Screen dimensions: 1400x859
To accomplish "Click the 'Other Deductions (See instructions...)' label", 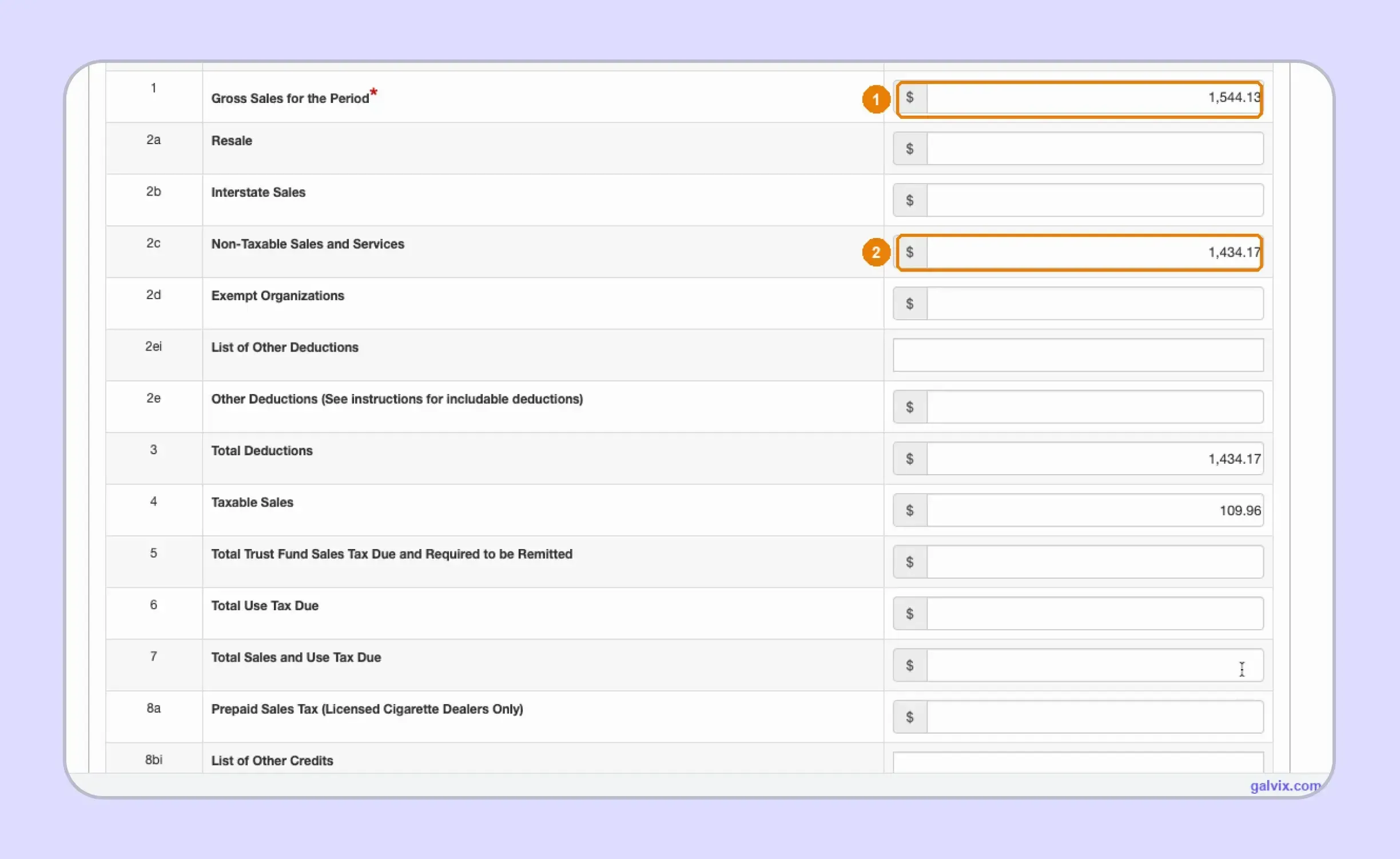I will 397,399.
